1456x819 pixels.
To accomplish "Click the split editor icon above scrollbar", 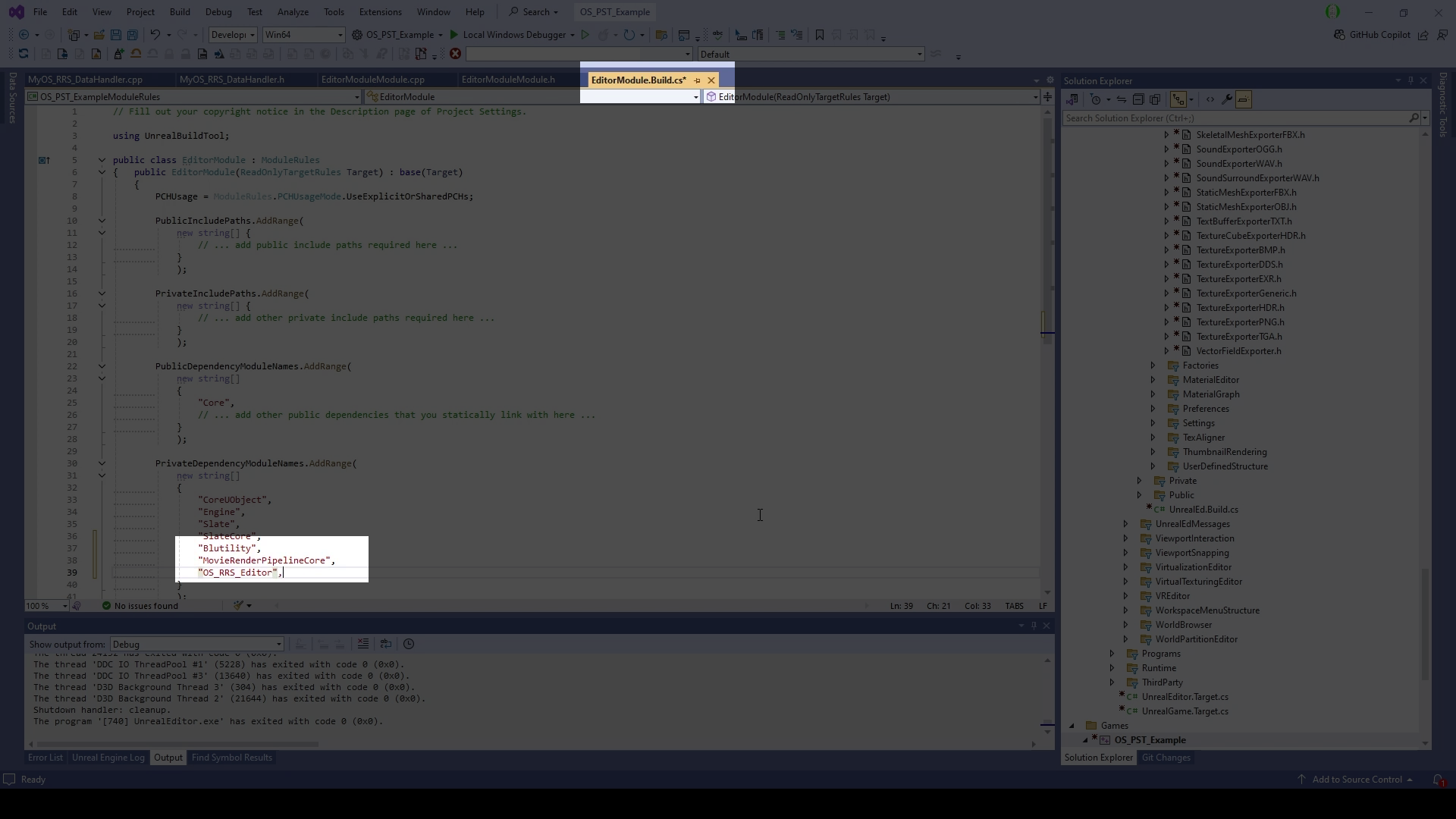I will 1047,97.
